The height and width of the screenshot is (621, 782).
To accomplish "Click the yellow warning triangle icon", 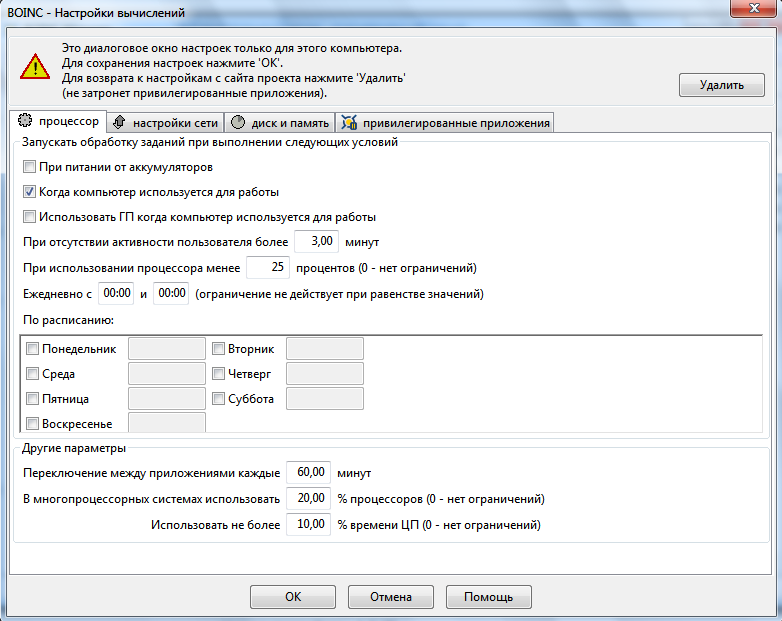I will pos(35,67).
